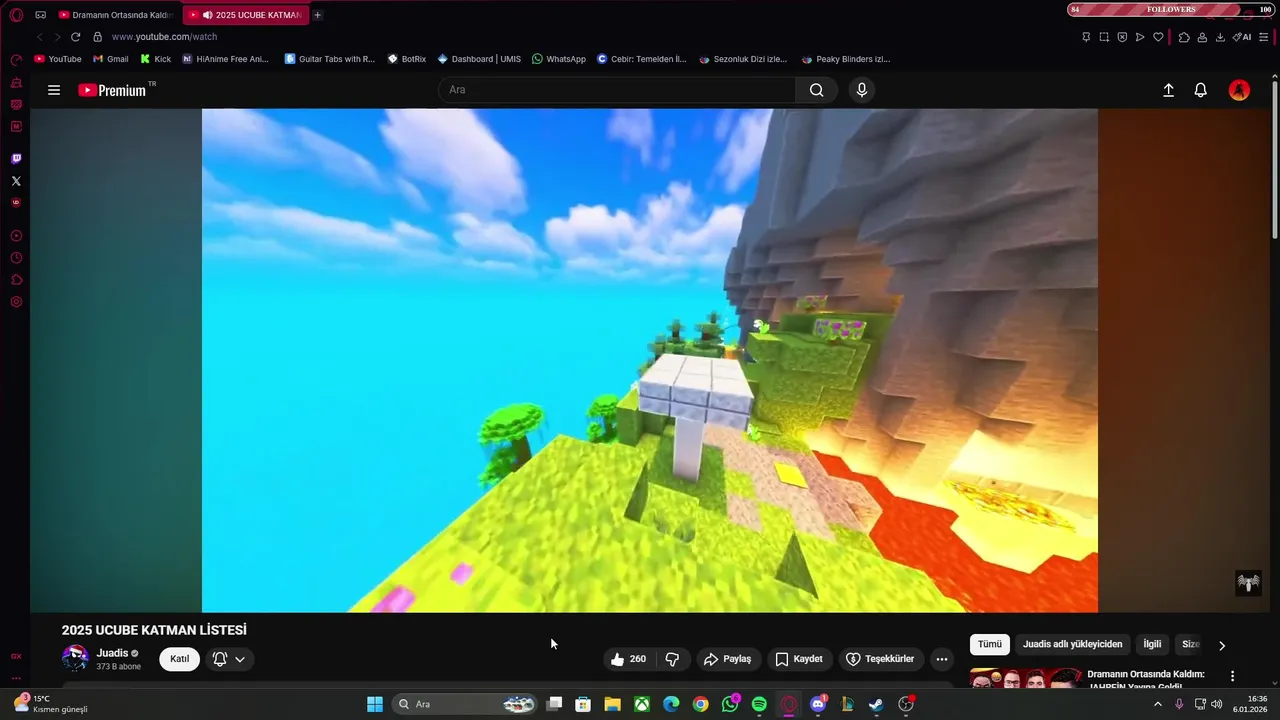
Task: Add the page to bookmarks with the heart
Action: click(x=1158, y=37)
